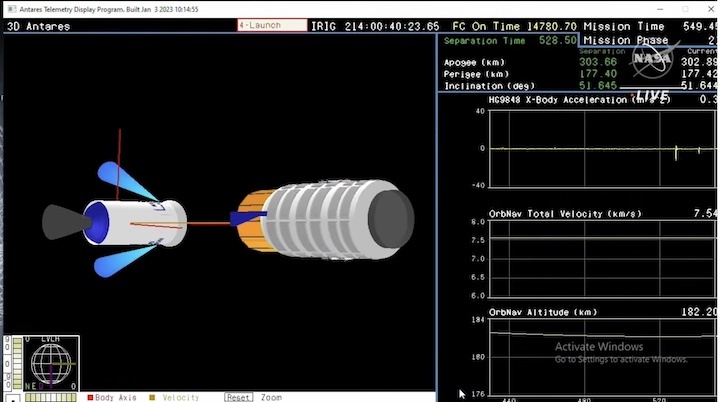
Task: Click the dark engine nozzle cone
Action: point(62,223)
